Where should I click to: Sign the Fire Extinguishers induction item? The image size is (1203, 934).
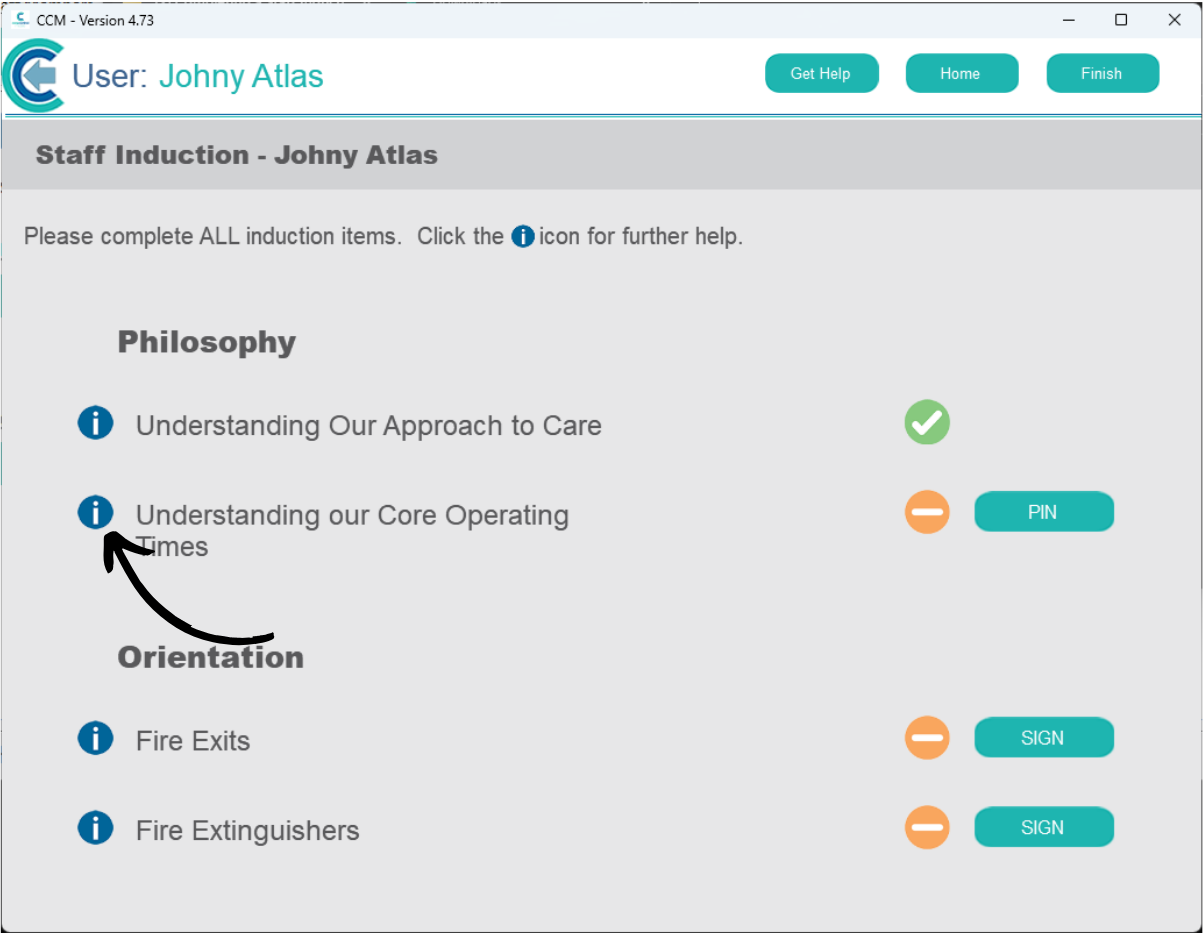click(1044, 827)
